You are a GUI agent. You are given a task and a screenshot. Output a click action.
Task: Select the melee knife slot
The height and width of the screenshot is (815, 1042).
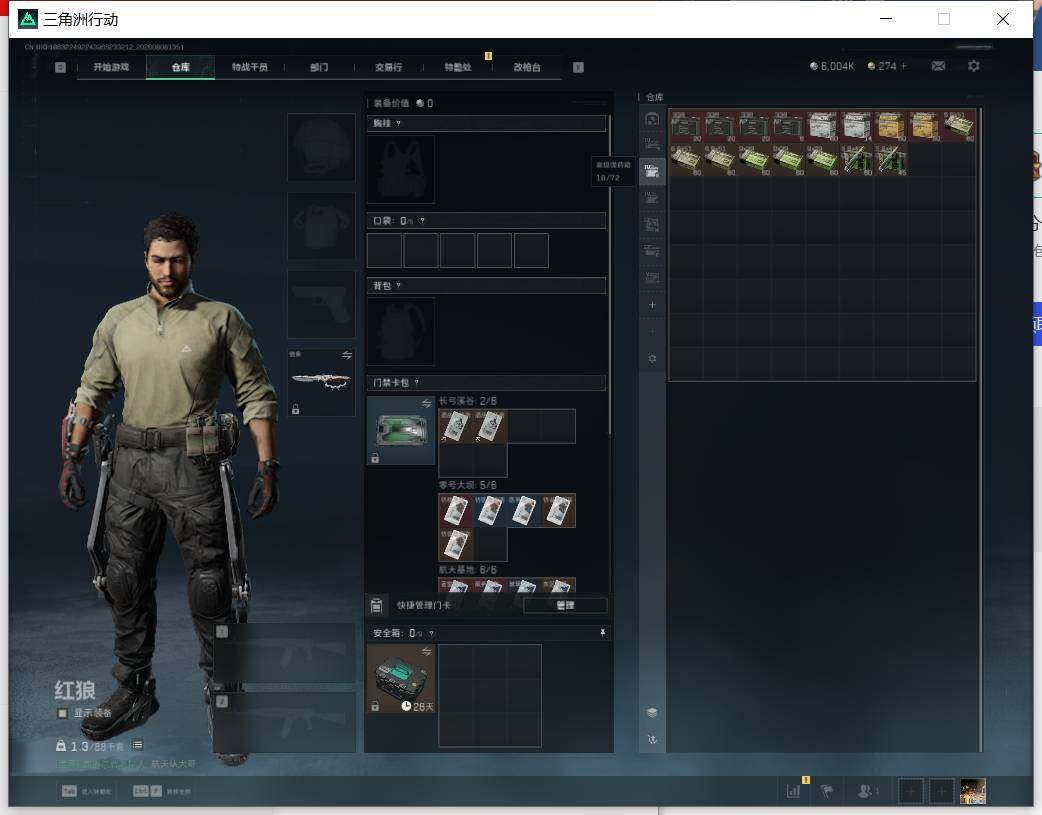pos(321,382)
